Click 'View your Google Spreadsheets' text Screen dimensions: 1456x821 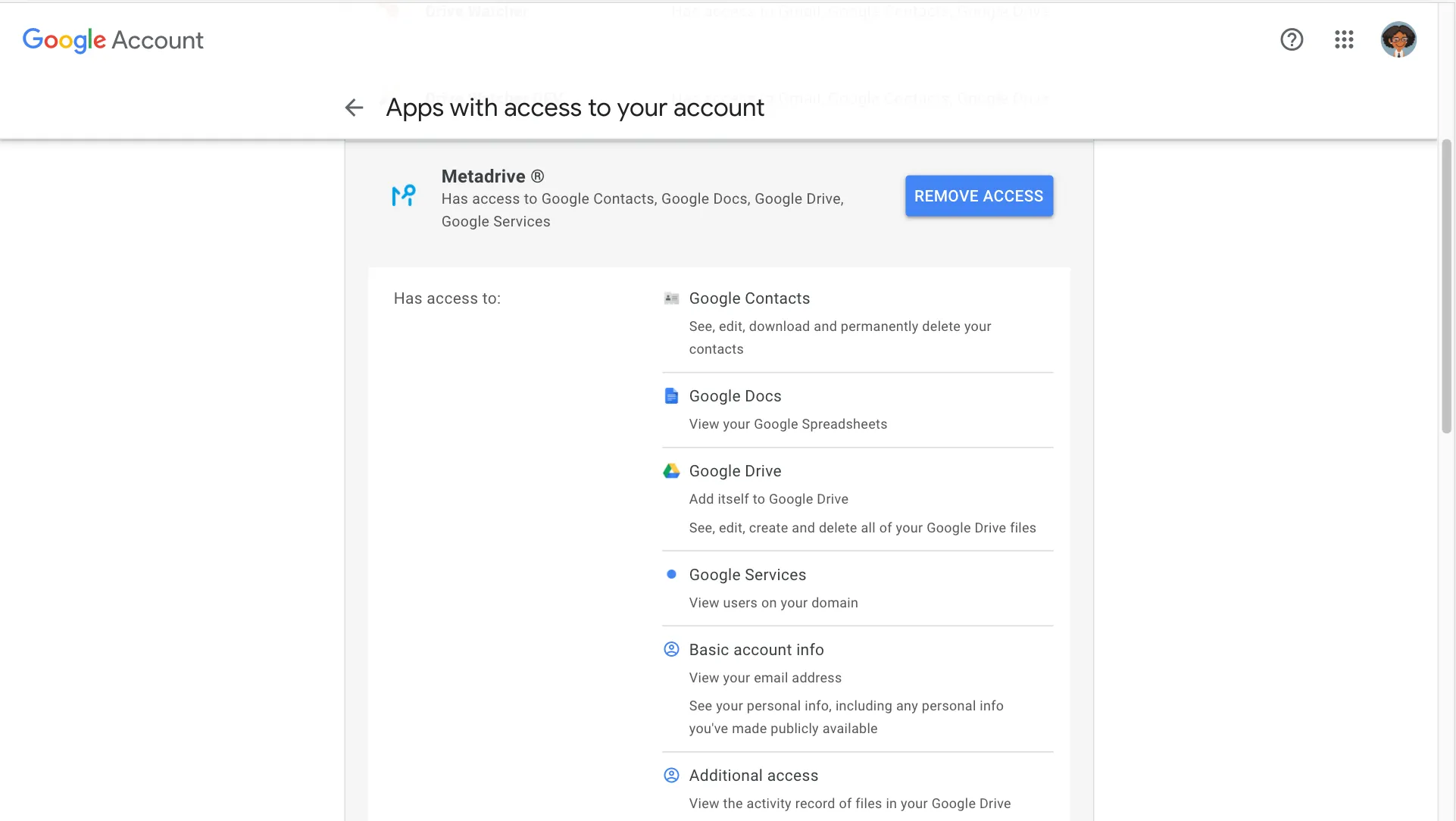click(788, 424)
